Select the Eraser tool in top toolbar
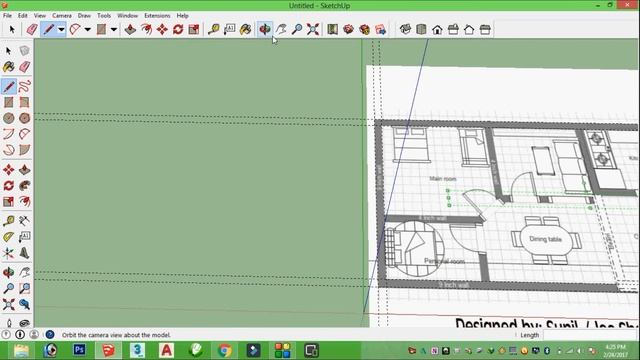The image size is (640, 360). (x=32, y=29)
